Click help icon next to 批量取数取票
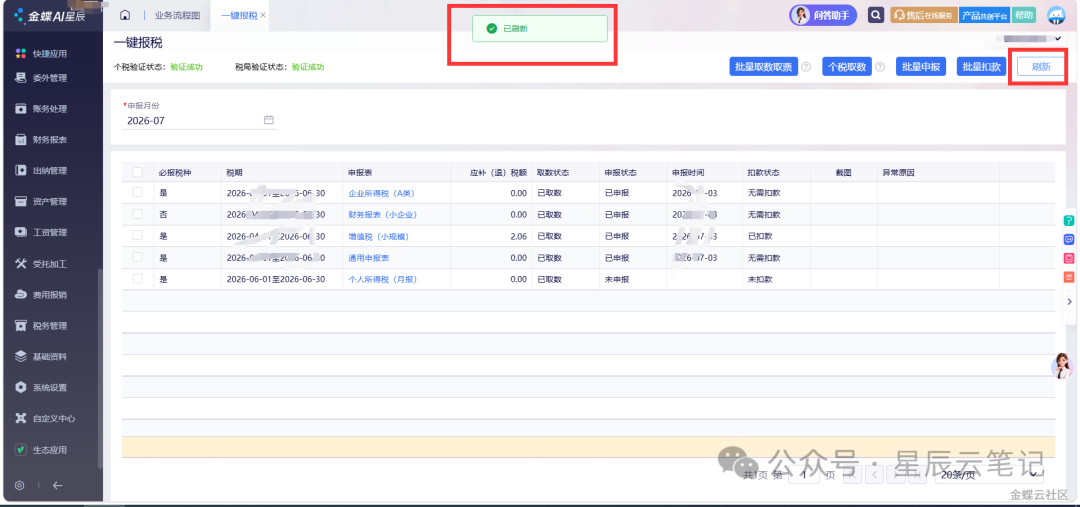This screenshot has width=1080, height=507. click(805, 67)
